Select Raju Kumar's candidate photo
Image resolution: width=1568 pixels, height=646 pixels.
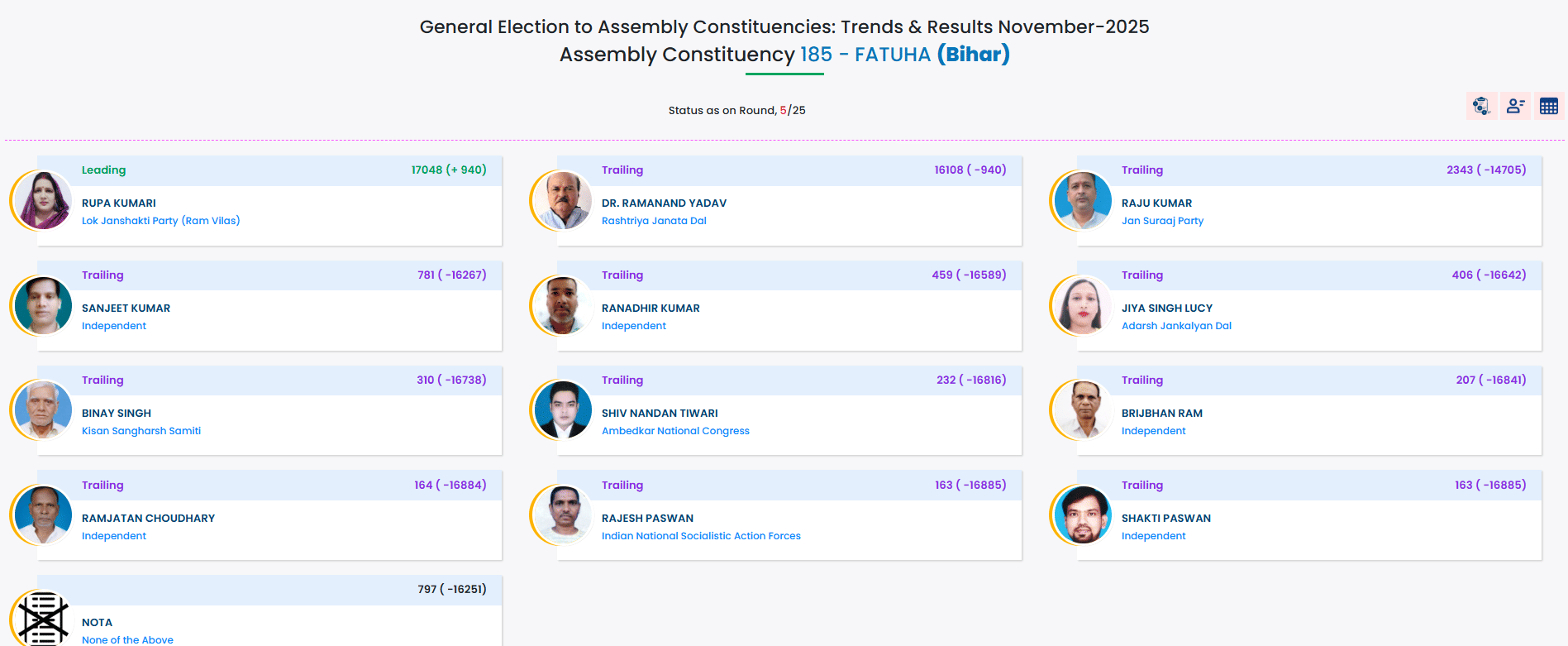click(1083, 201)
